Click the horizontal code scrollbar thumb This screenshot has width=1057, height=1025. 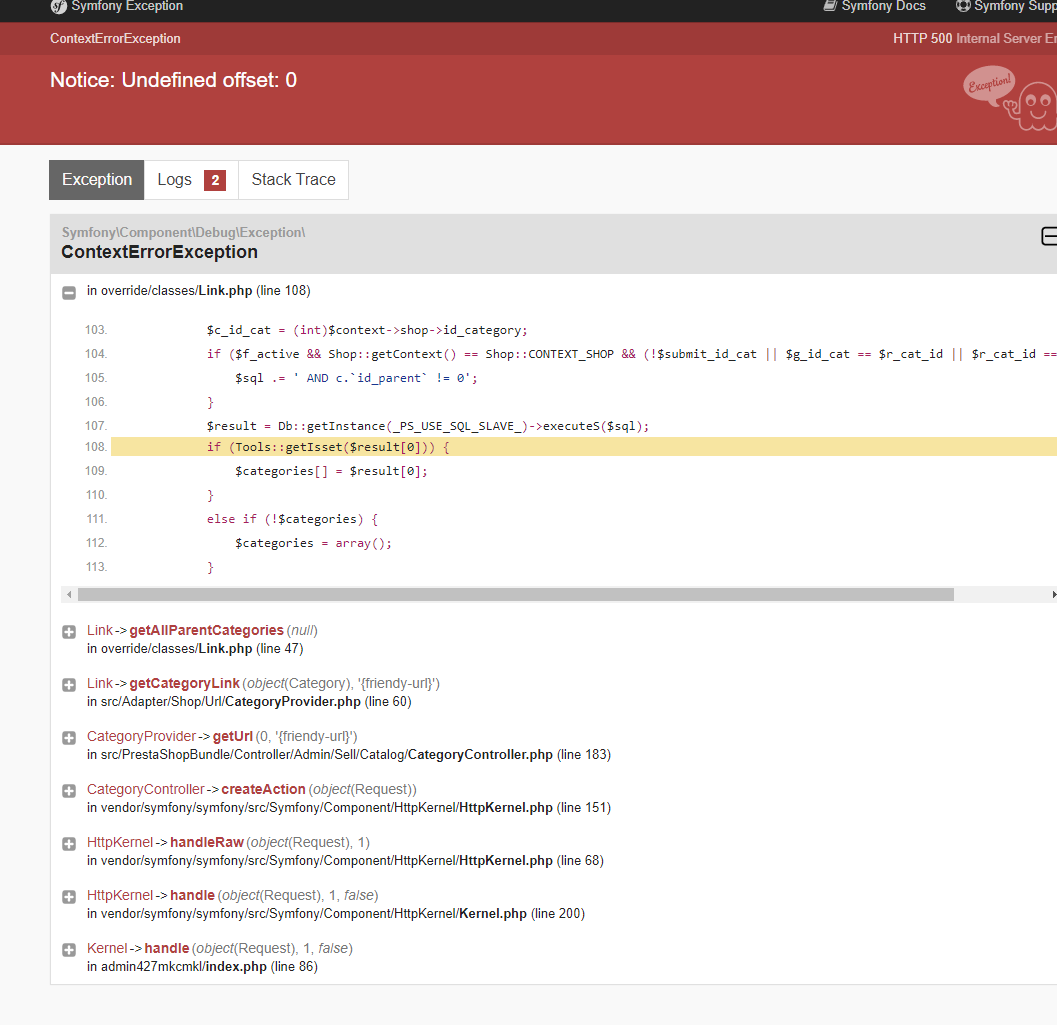pos(516,594)
